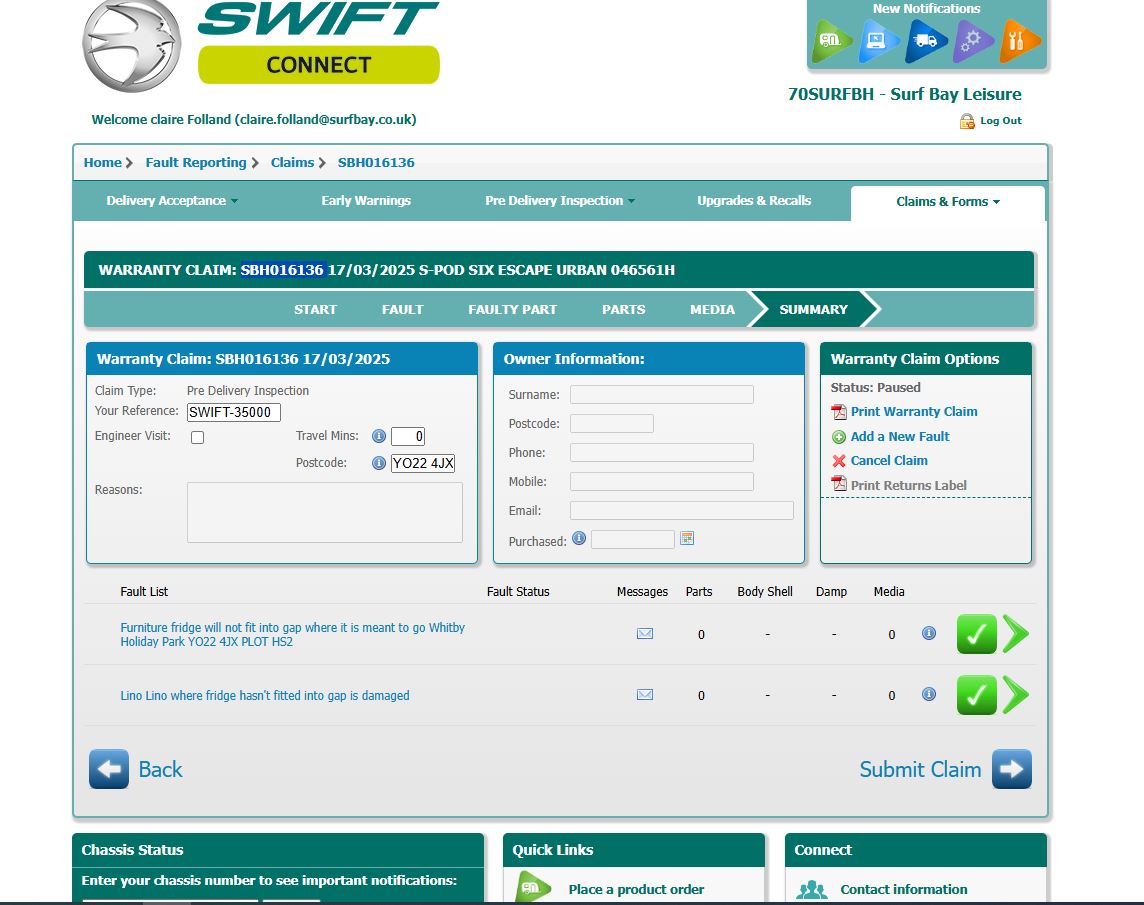The height and width of the screenshot is (905, 1144).
Task: Click the Your Reference input field
Action: pyautogui.click(x=233, y=412)
